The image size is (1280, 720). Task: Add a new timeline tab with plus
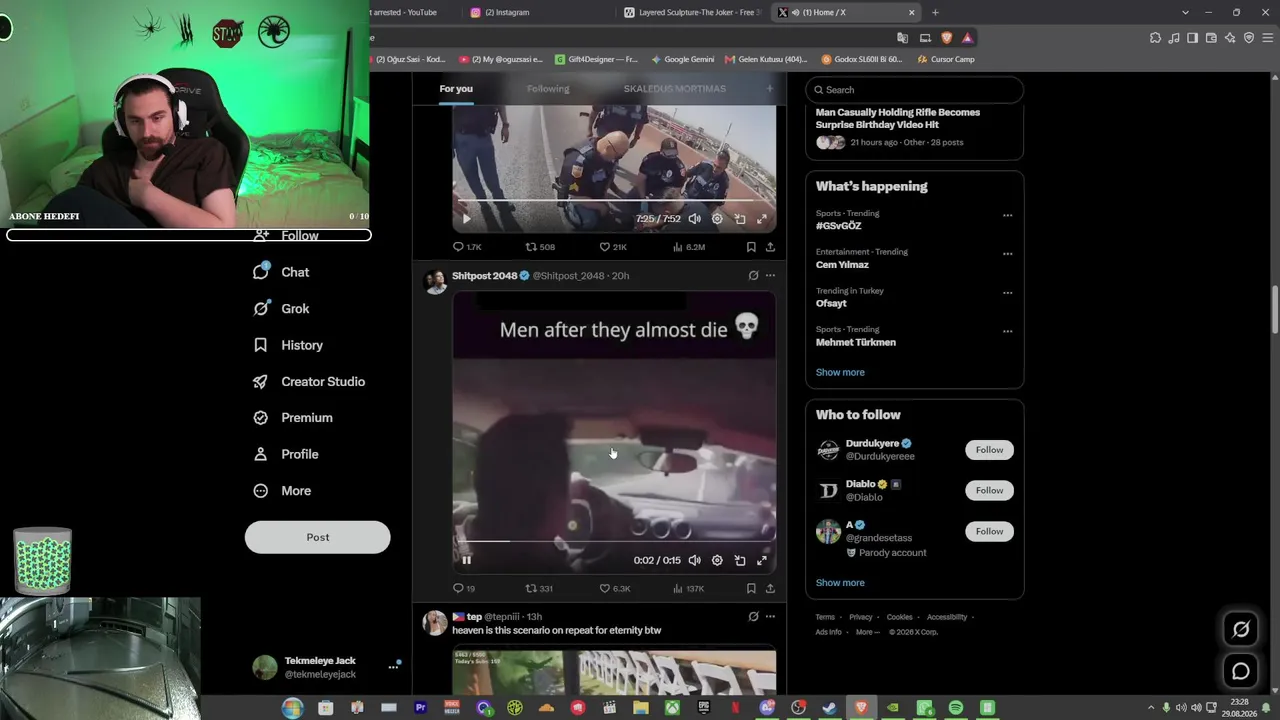[x=770, y=89]
